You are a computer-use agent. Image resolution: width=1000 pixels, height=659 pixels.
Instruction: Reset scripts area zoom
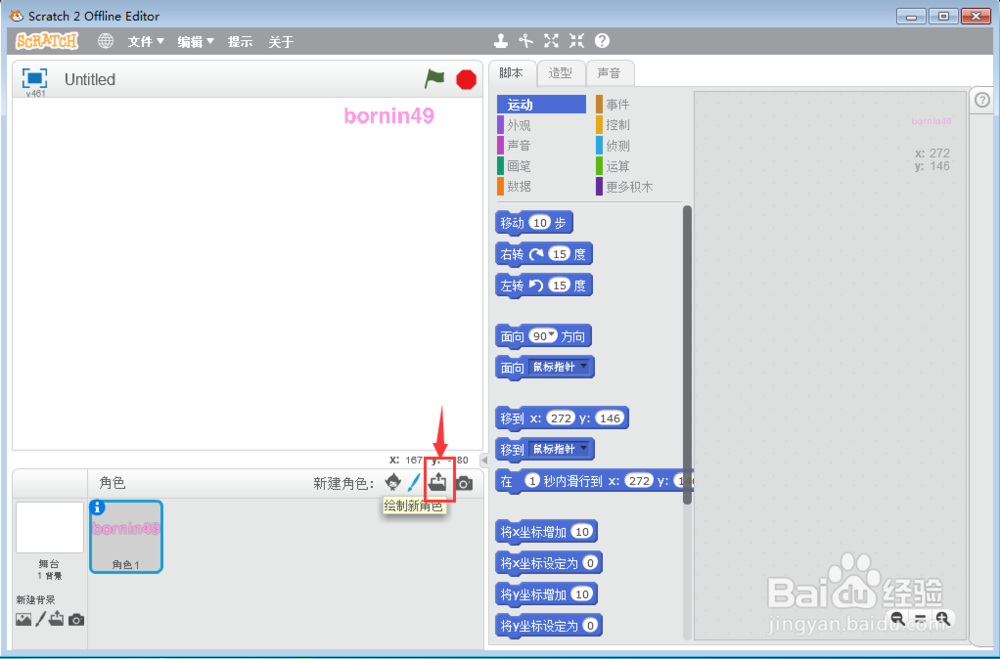tap(920, 618)
